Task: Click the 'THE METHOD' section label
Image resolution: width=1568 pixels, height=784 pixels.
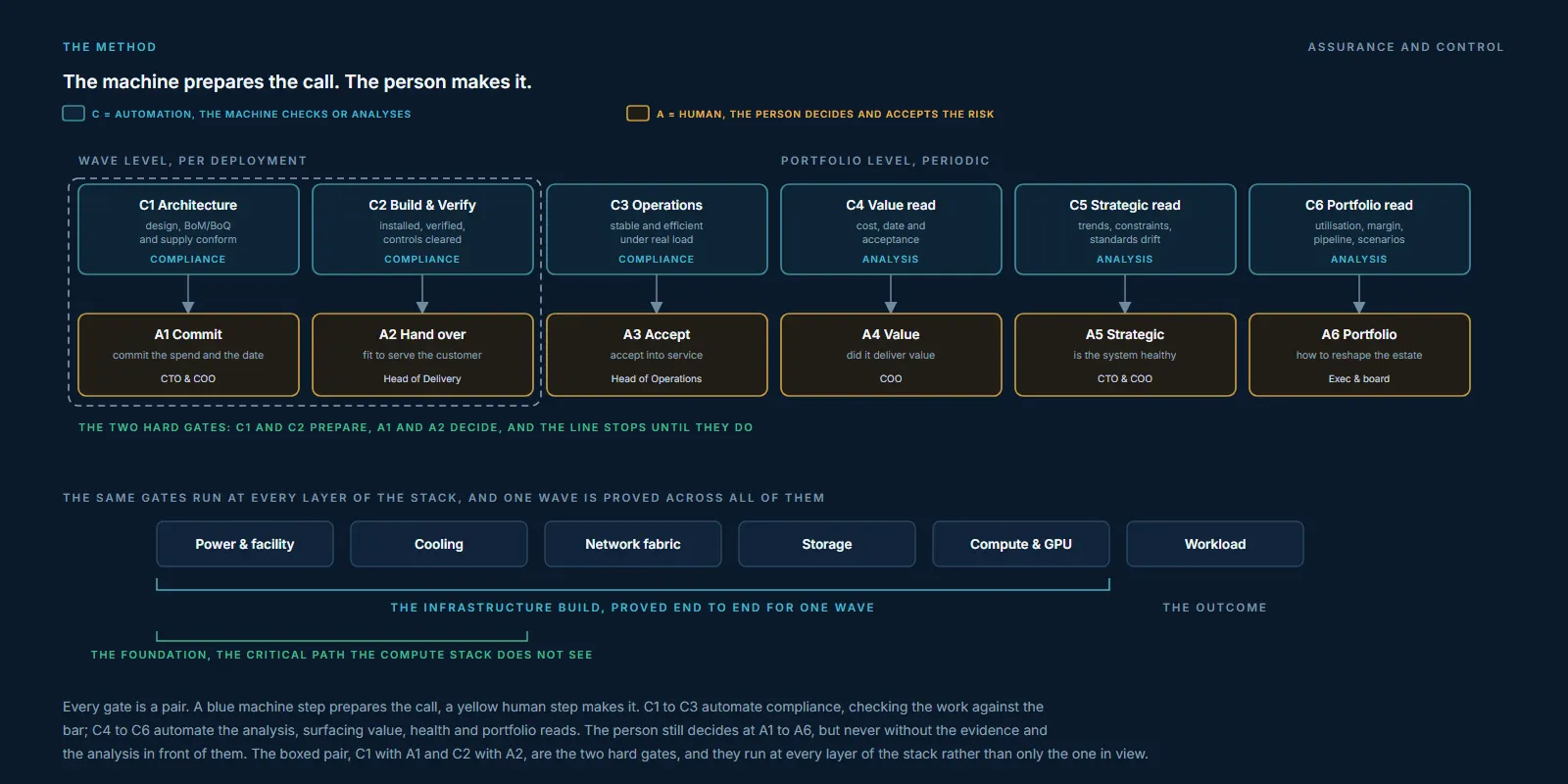Action: 110,47
